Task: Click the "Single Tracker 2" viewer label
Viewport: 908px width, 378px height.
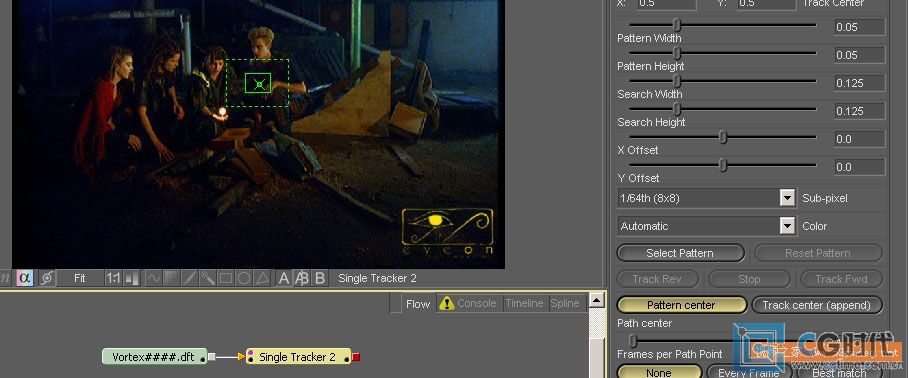Action: [377, 278]
